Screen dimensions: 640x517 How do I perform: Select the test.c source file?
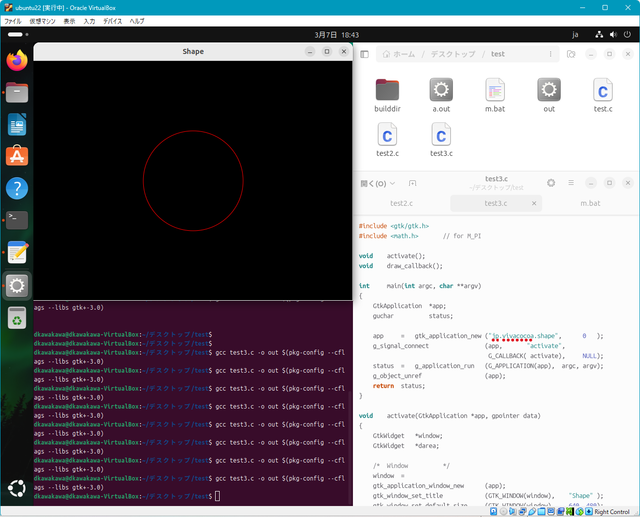coord(602,91)
